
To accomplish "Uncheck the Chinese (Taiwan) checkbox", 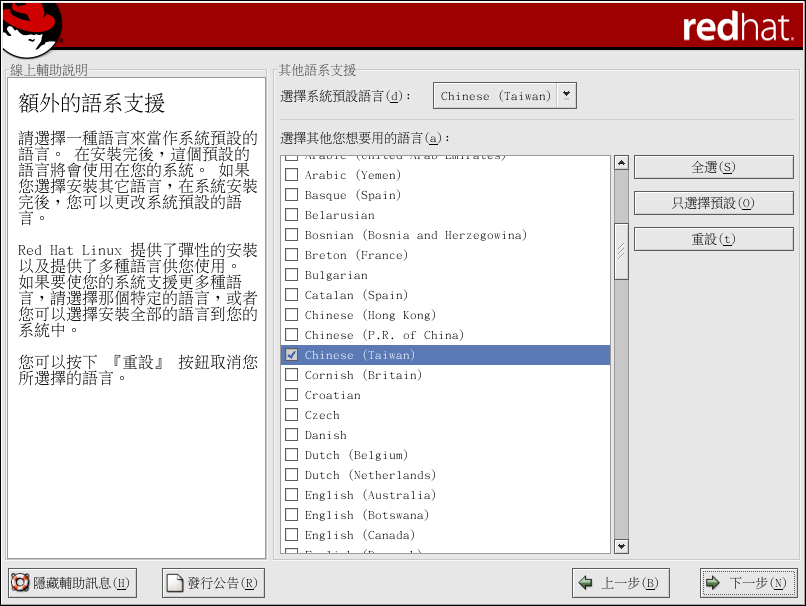I will 291,355.
